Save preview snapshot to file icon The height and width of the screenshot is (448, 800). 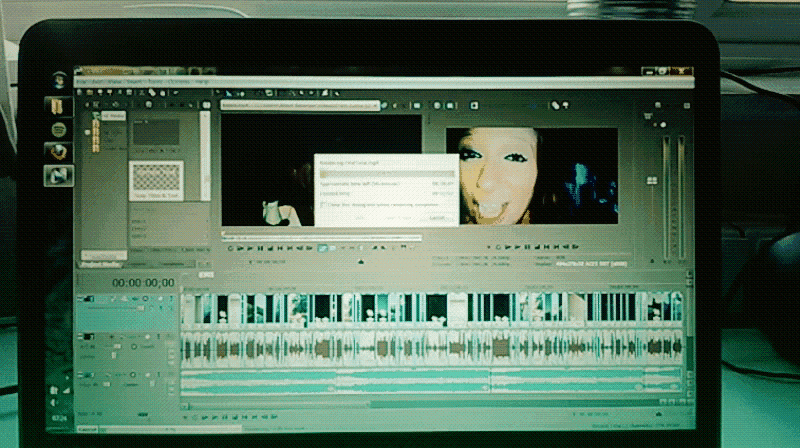565,105
